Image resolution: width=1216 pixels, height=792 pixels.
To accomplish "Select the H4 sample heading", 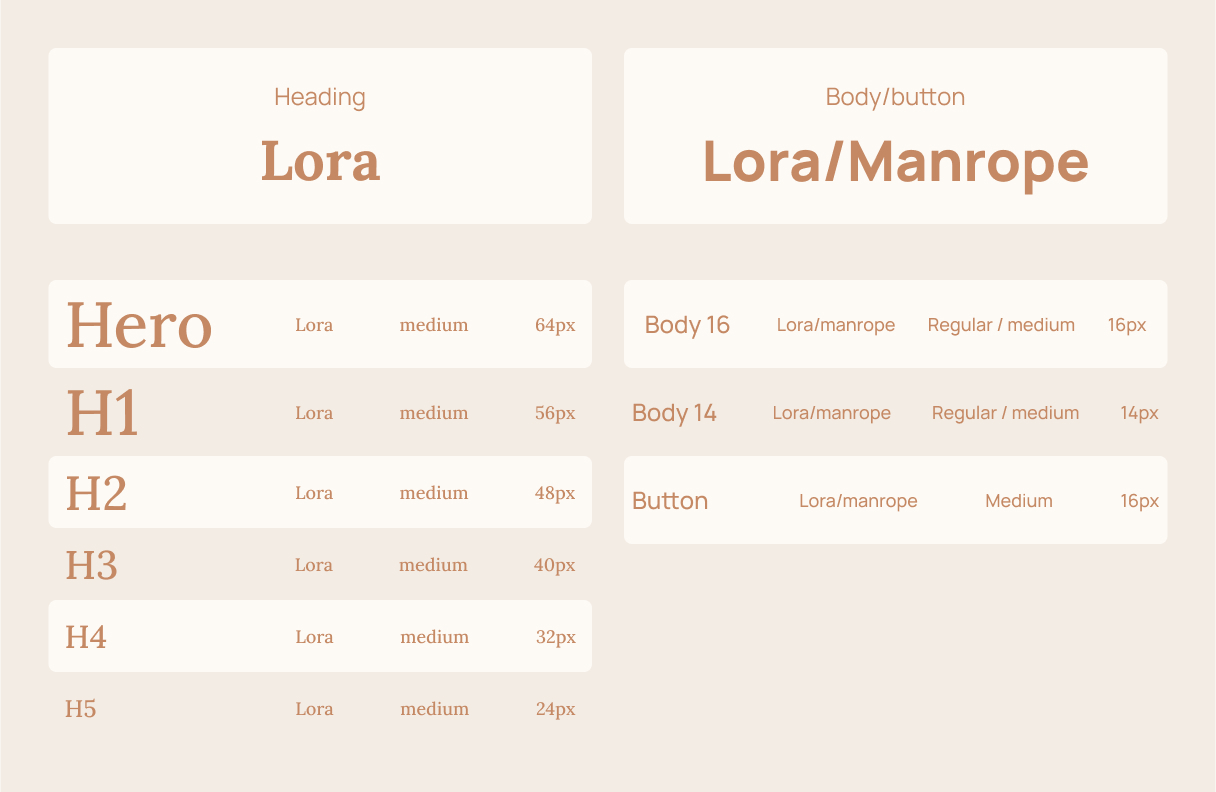I will point(86,637).
